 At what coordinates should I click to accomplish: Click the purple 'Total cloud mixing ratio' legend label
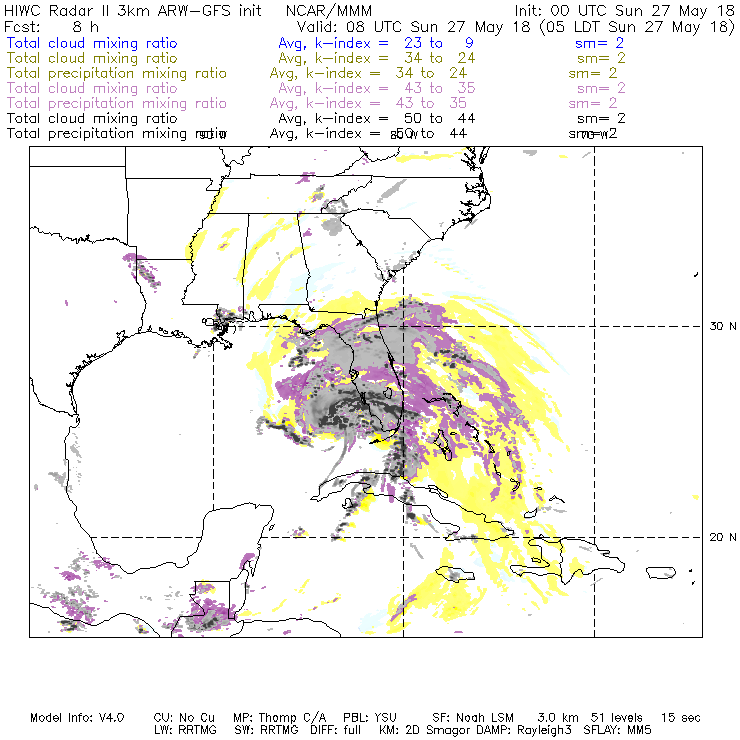click(92, 88)
